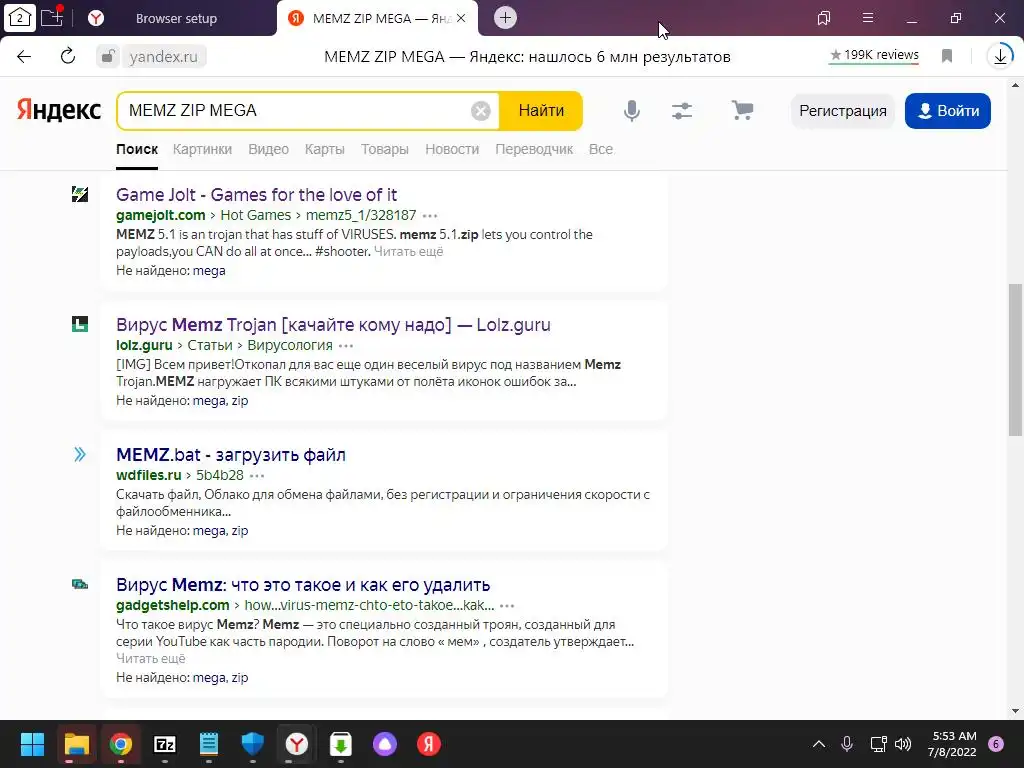Switch to the Картинки tab
The width and height of the screenshot is (1024, 768).
point(202,149)
